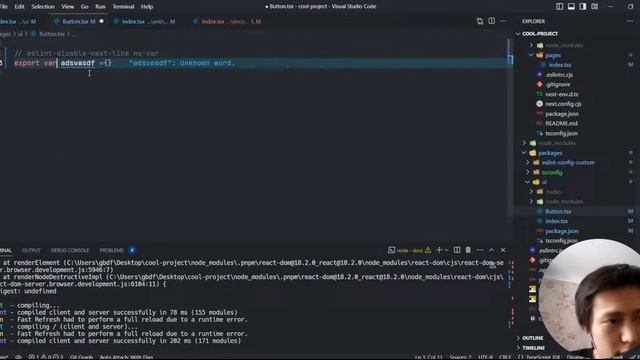Click the ui breadcrumb segment
This screenshot has height=360, width=640.
tap(20, 34)
